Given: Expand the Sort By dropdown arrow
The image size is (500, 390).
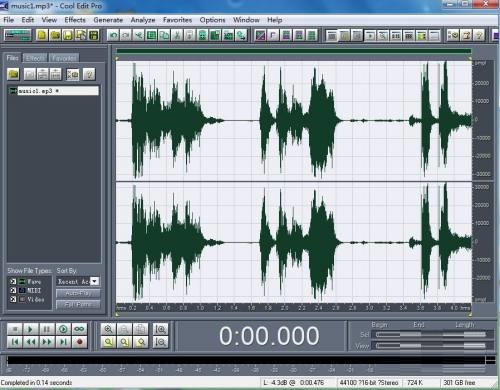Looking at the screenshot, I should point(95,282).
